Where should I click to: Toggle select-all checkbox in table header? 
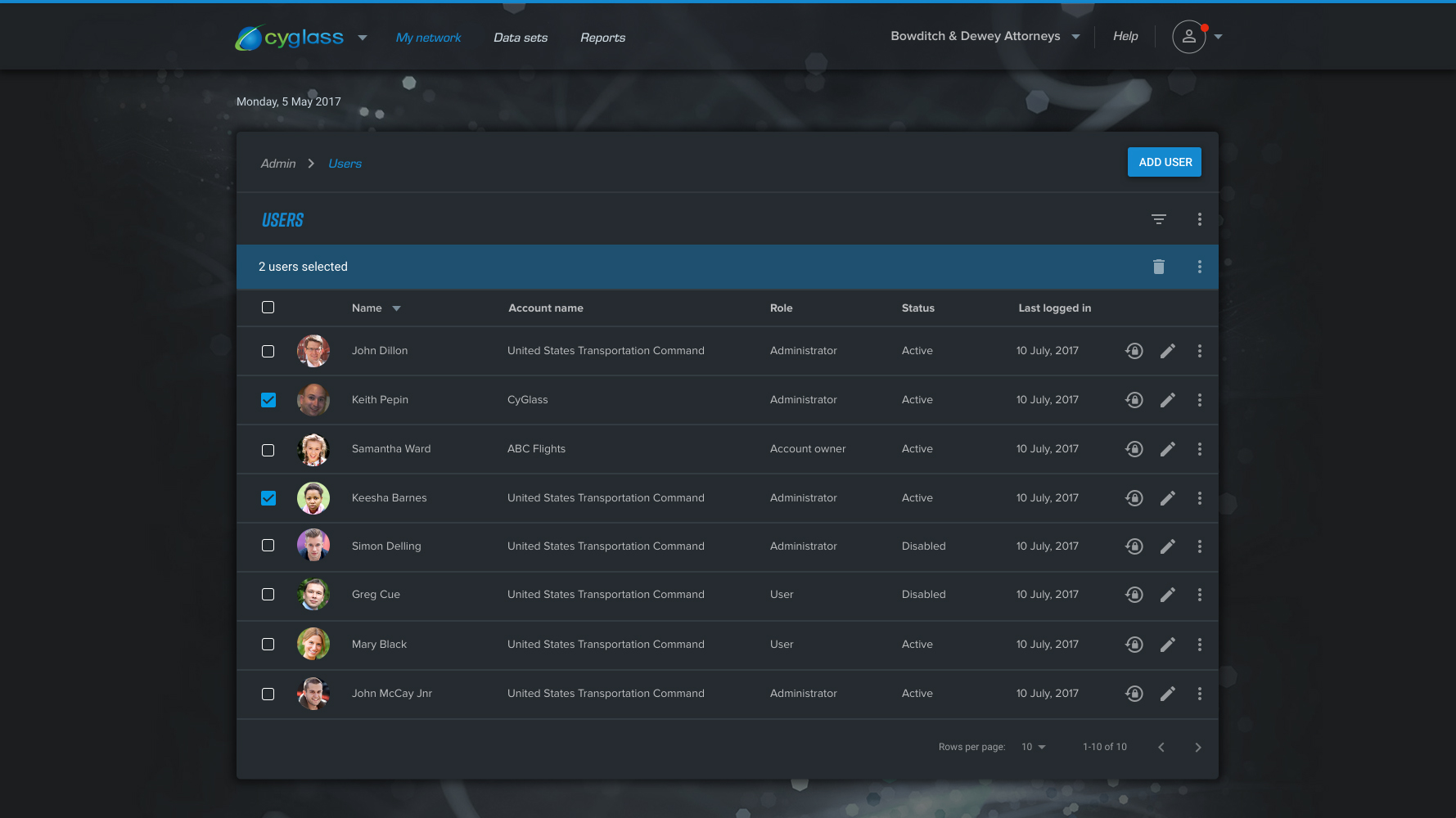[x=268, y=308]
